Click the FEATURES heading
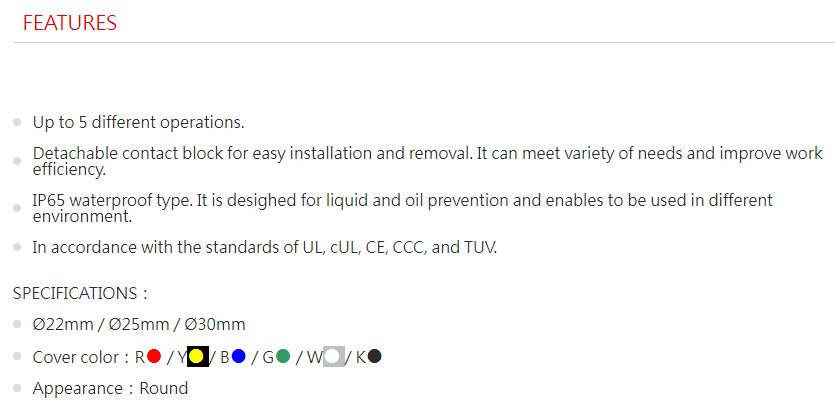The height and width of the screenshot is (413, 835). [x=70, y=23]
